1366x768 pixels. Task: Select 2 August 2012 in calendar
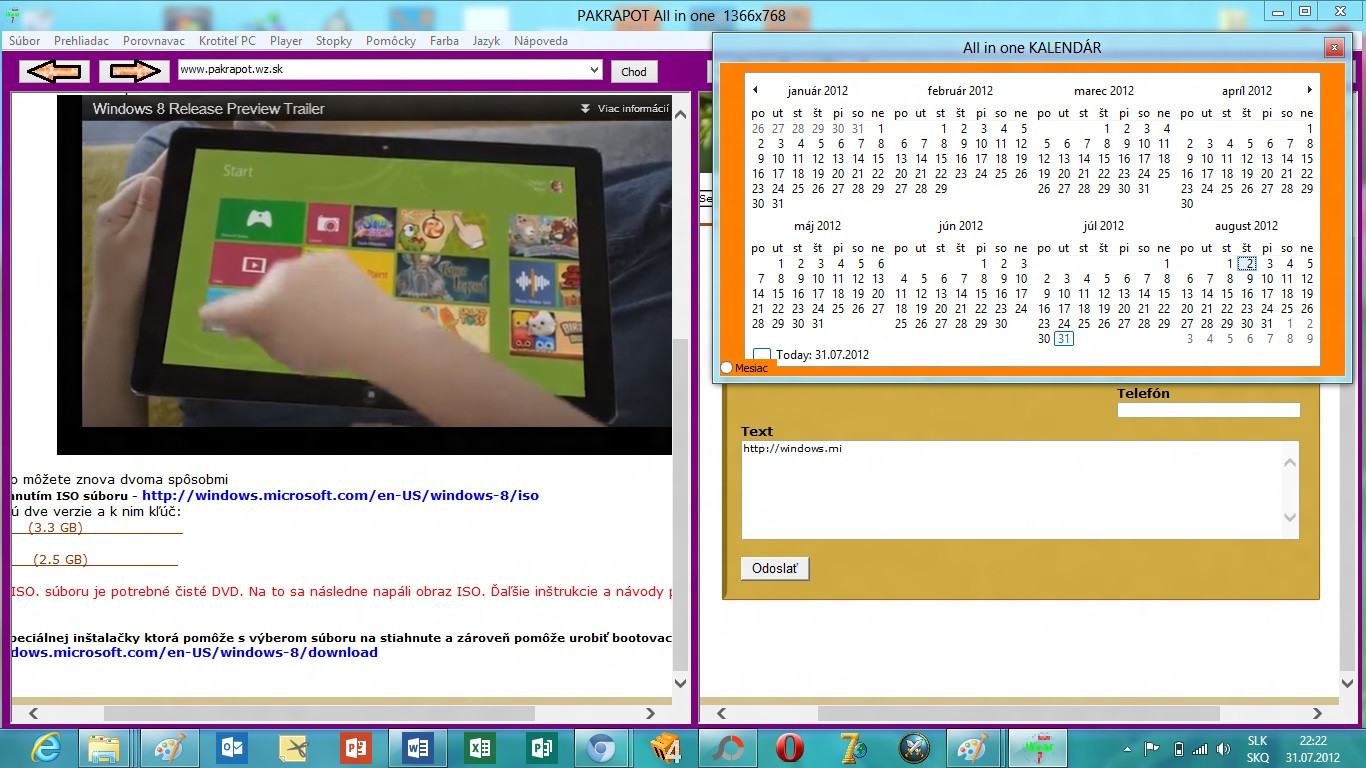1247,264
